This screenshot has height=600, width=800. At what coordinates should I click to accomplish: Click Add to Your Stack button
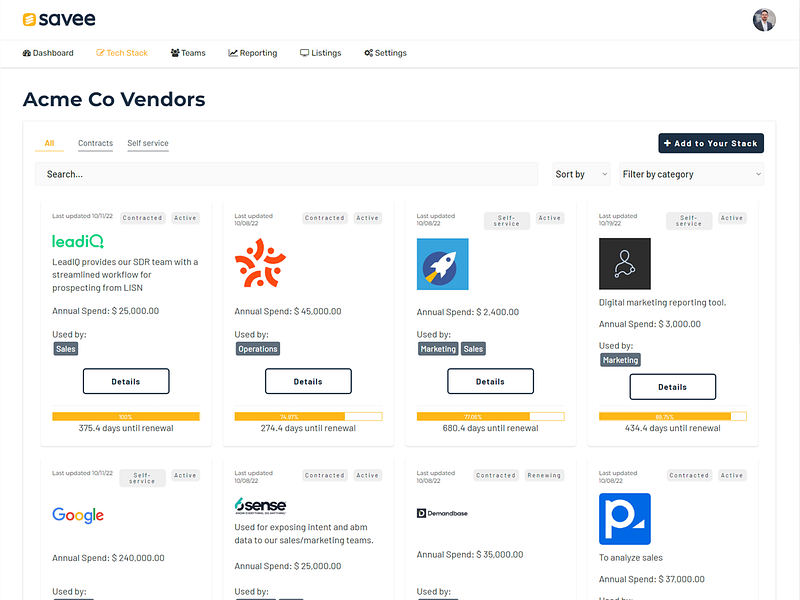pyautogui.click(x=711, y=143)
